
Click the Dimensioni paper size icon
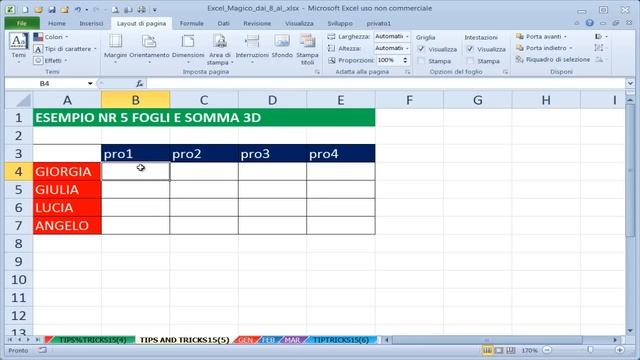188,41
